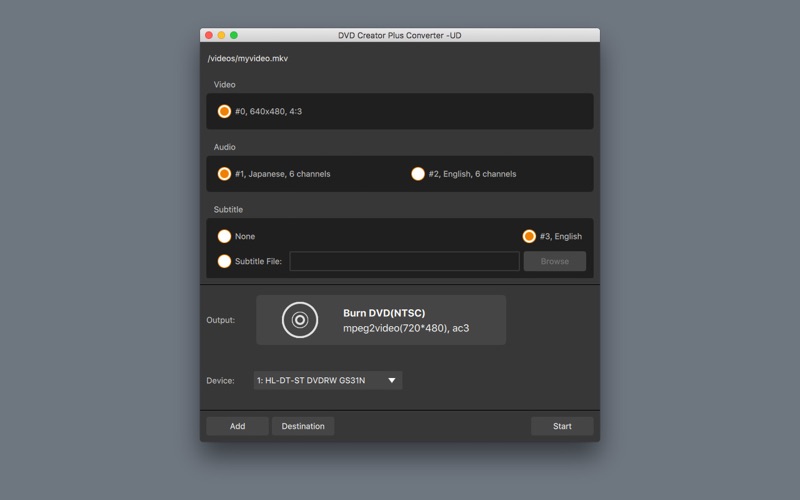800x500 pixels.
Task: Click the Video section label
Action: point(224,85)
